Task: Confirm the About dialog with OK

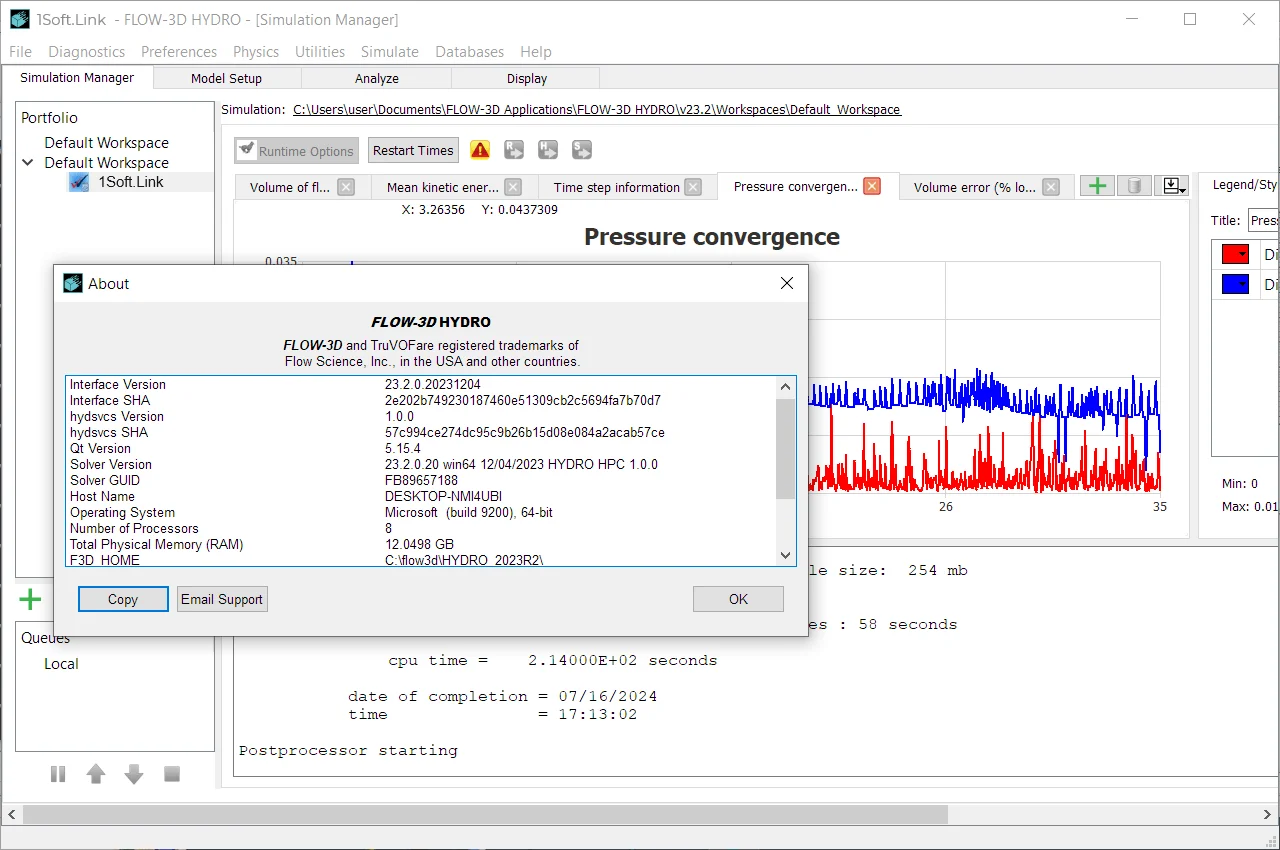Action: click(x=738, y=599)
